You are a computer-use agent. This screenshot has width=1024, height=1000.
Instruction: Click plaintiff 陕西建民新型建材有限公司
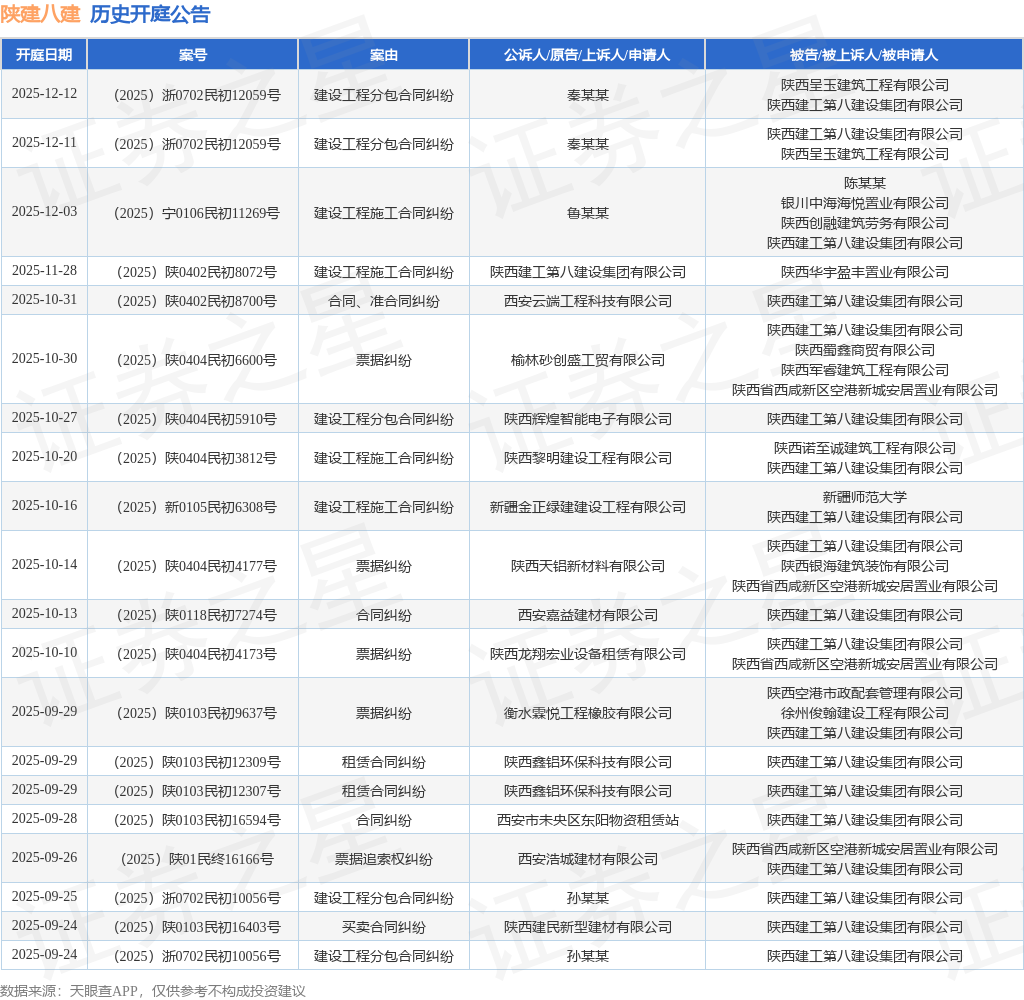(588, 927)
